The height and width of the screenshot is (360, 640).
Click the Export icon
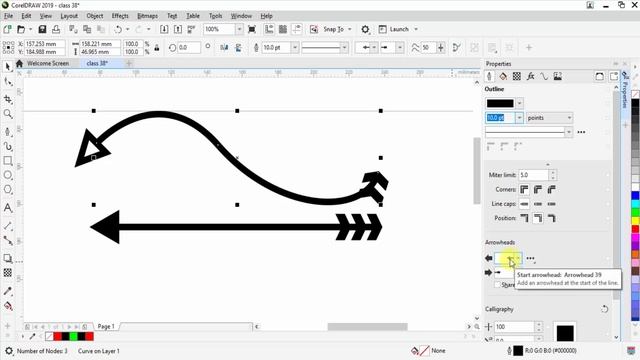[x=178, y=29]
